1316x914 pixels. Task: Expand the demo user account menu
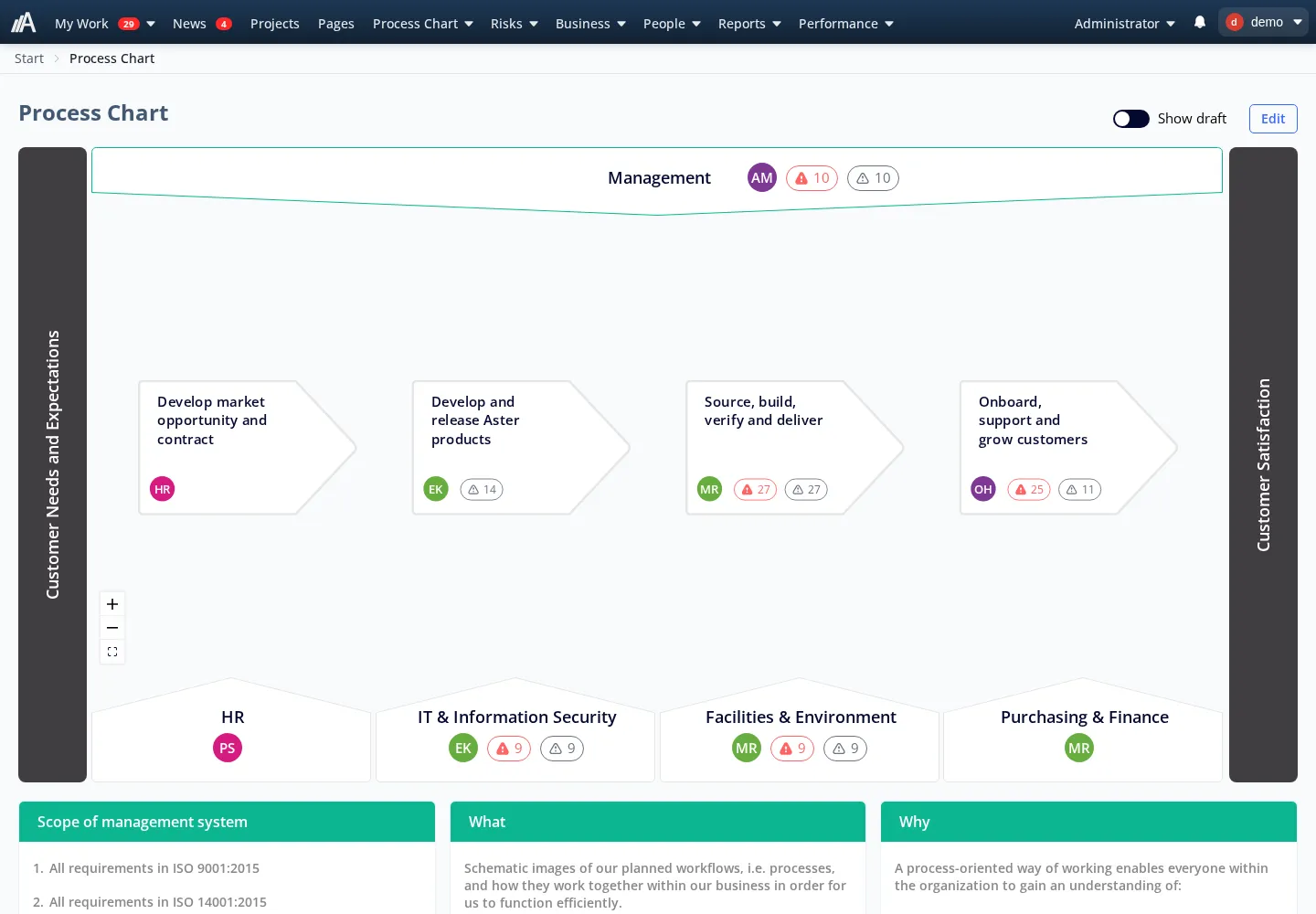point(1263,22)
